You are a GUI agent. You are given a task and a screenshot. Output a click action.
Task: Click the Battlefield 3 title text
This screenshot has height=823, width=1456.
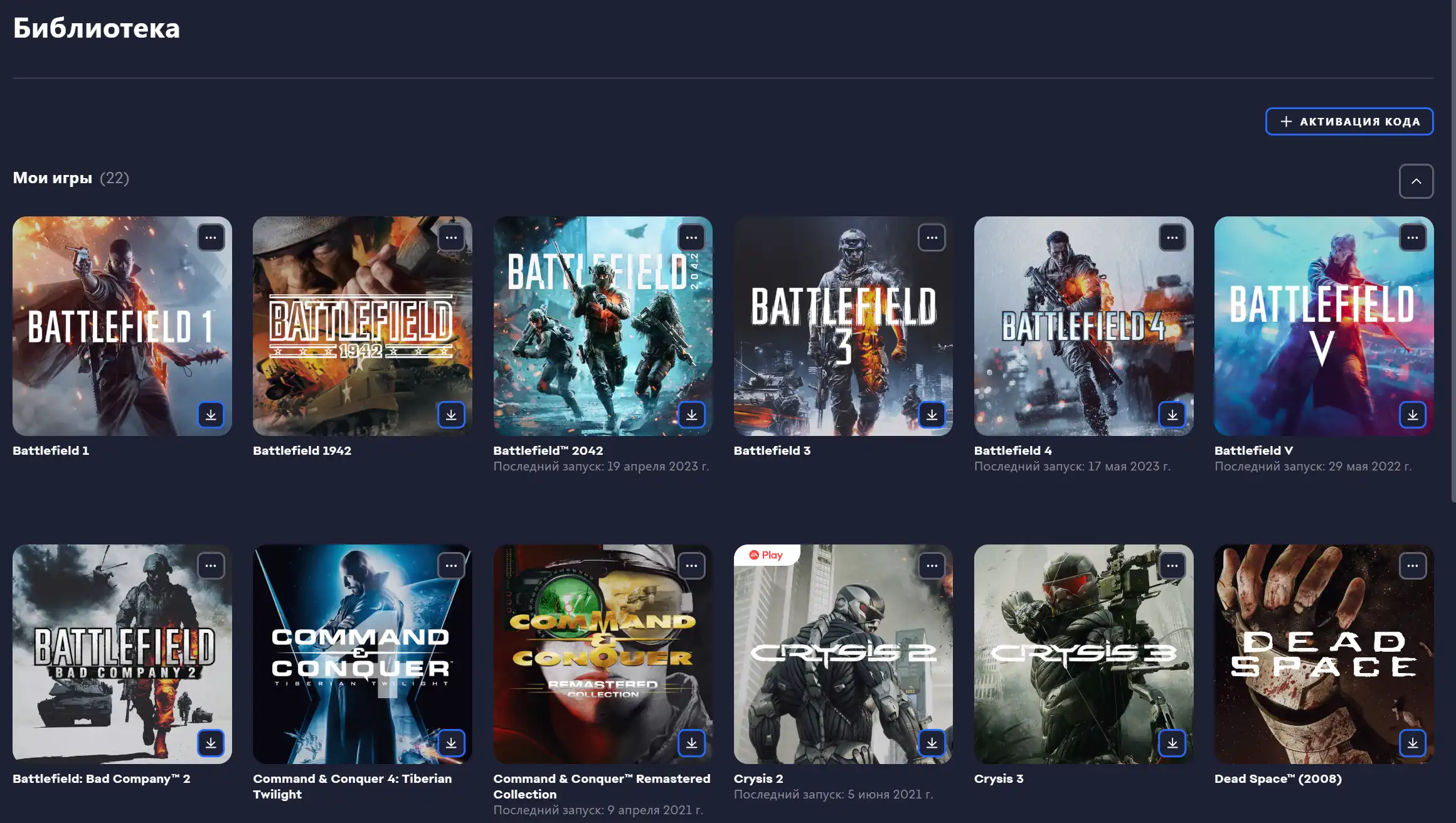pos(772,450)
